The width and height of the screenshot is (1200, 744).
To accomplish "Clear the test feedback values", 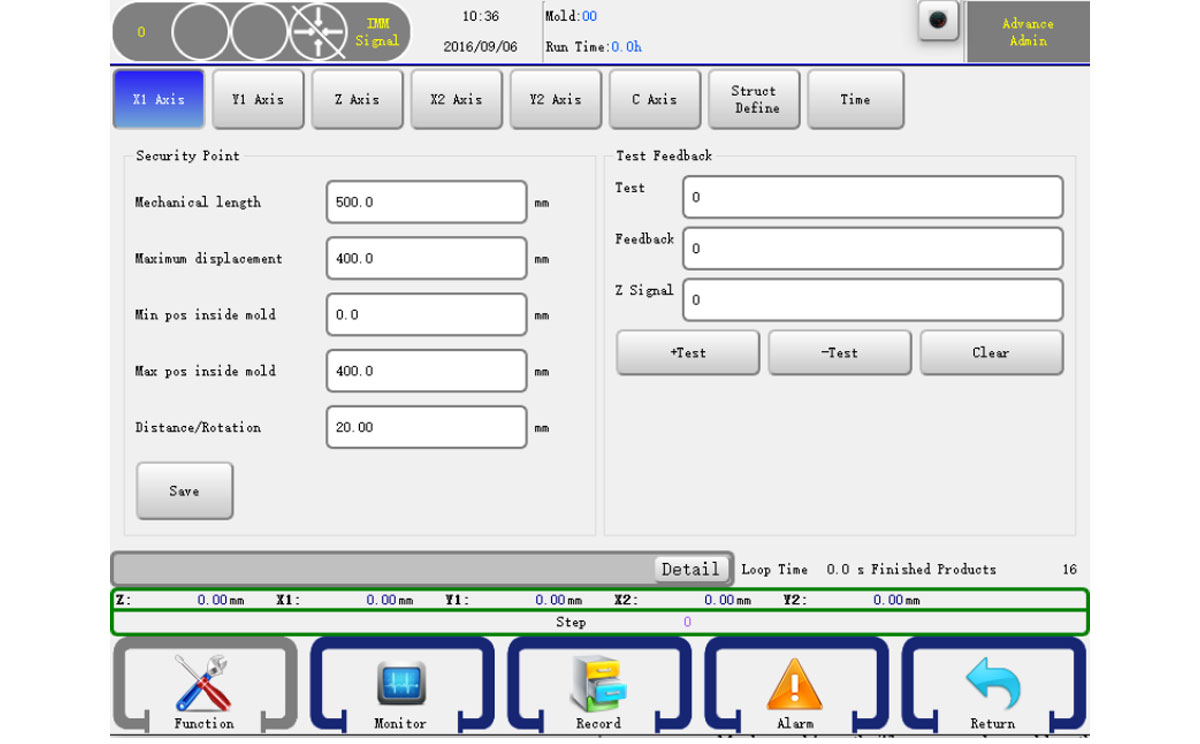I will (x=991, y=353).
